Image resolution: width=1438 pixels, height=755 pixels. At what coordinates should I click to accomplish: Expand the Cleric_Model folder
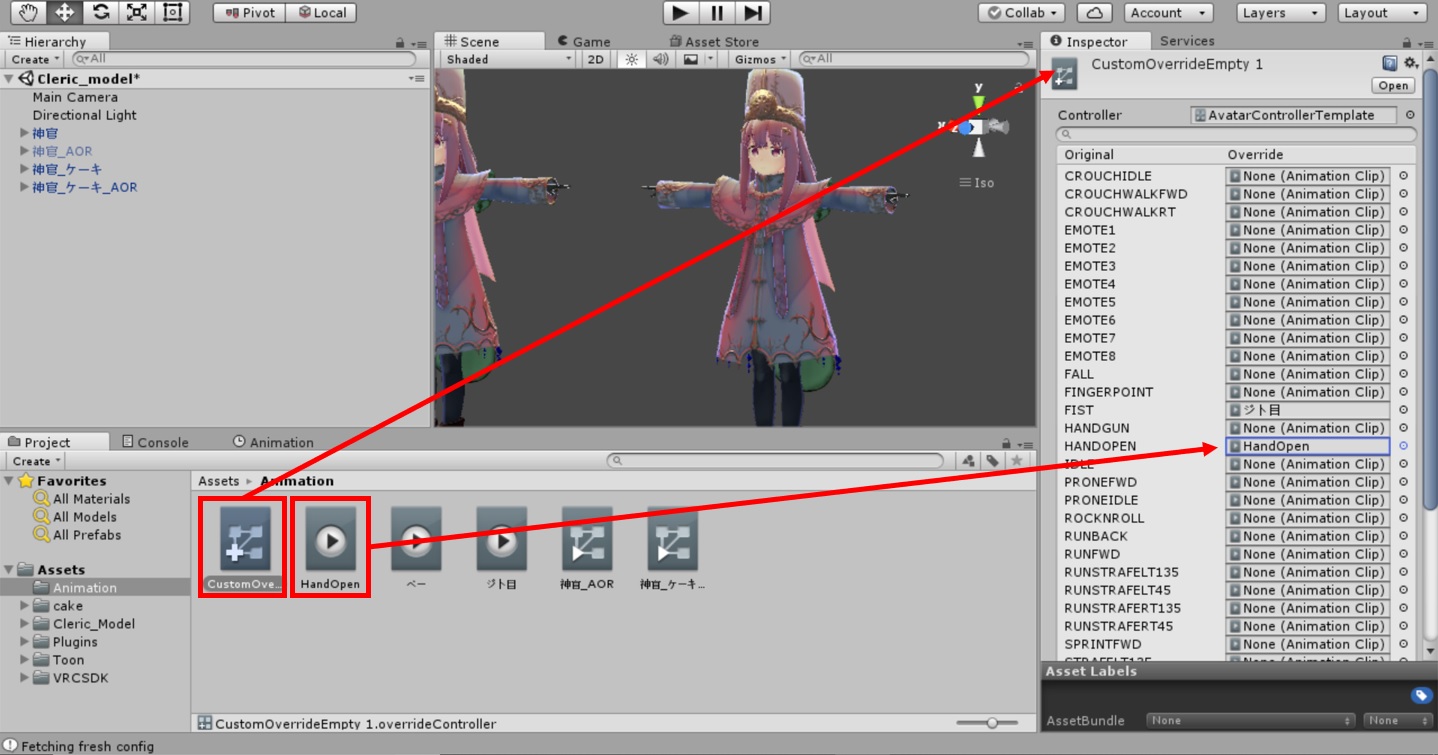coord(25,624)
